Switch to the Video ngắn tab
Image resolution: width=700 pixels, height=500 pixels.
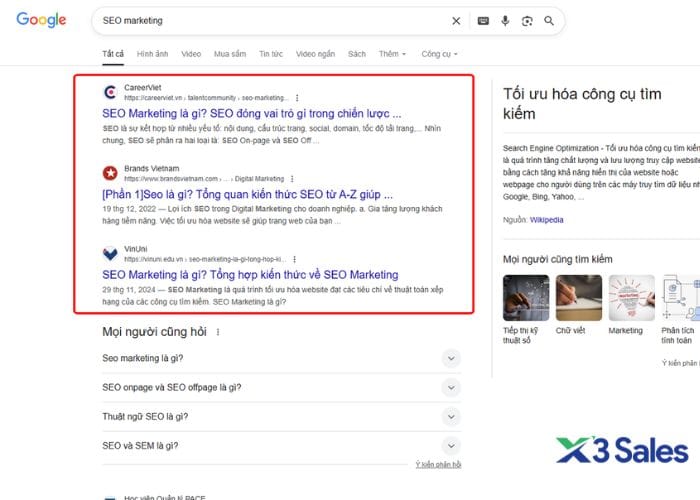pos(315,54)
